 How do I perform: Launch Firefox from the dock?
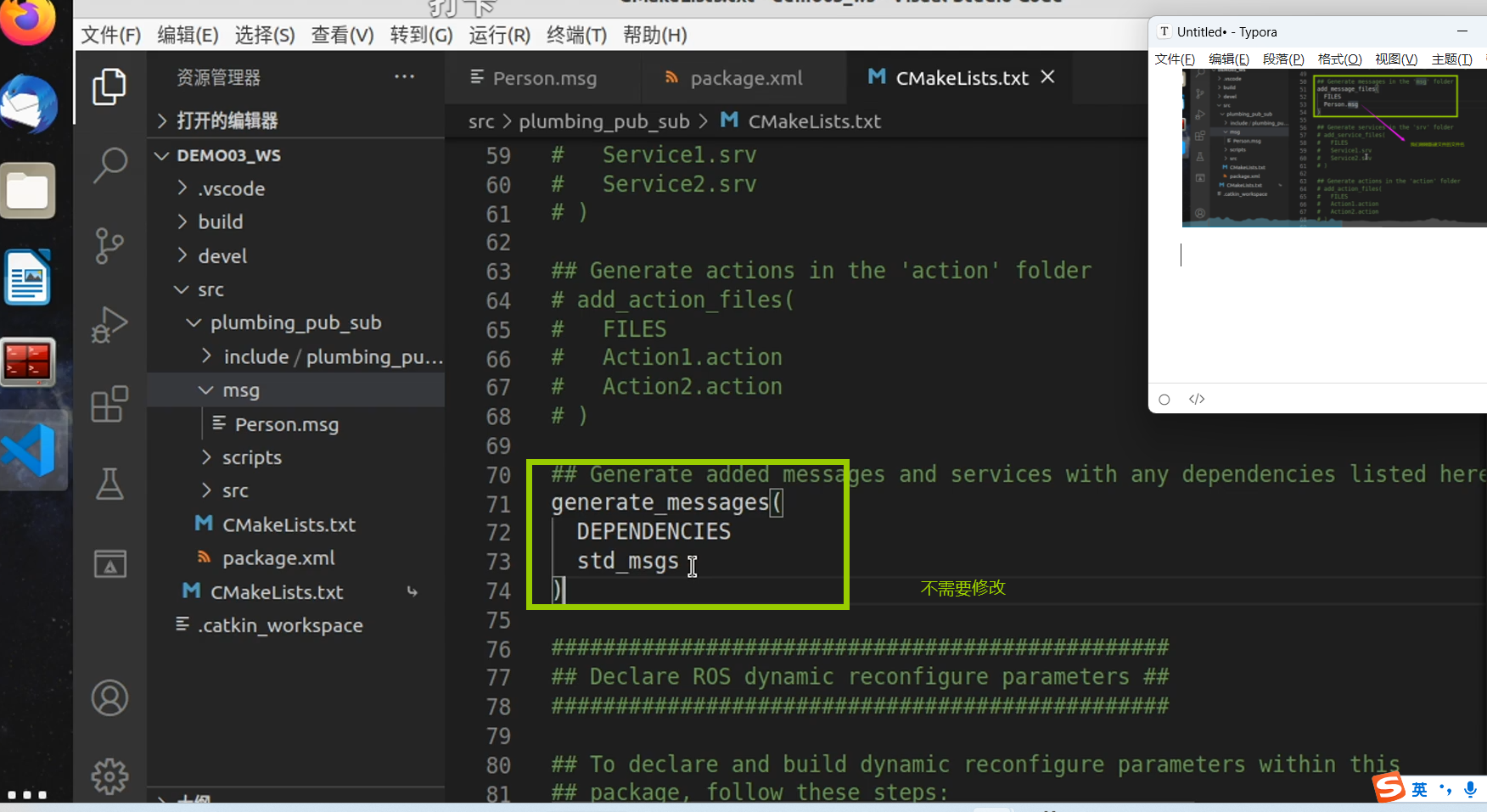pyautogui.click(x=29, y=21)
